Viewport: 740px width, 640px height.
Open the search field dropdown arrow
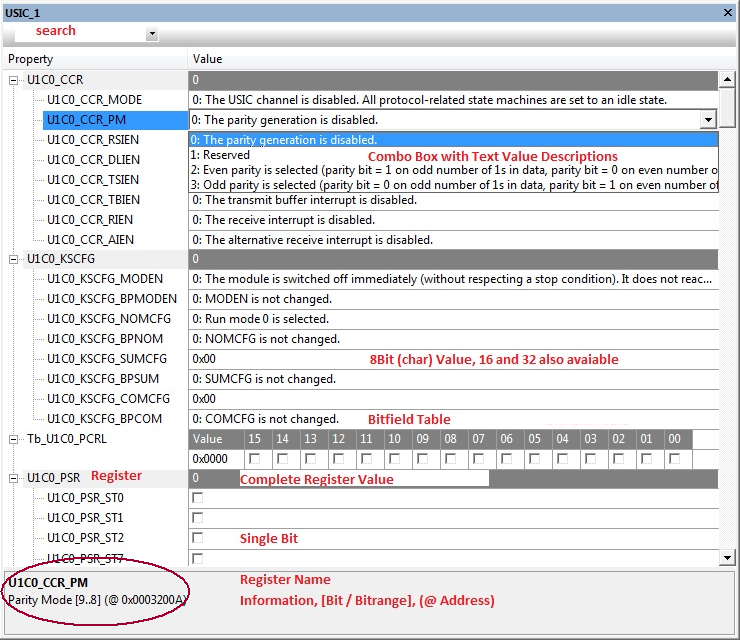coord(152,34)
